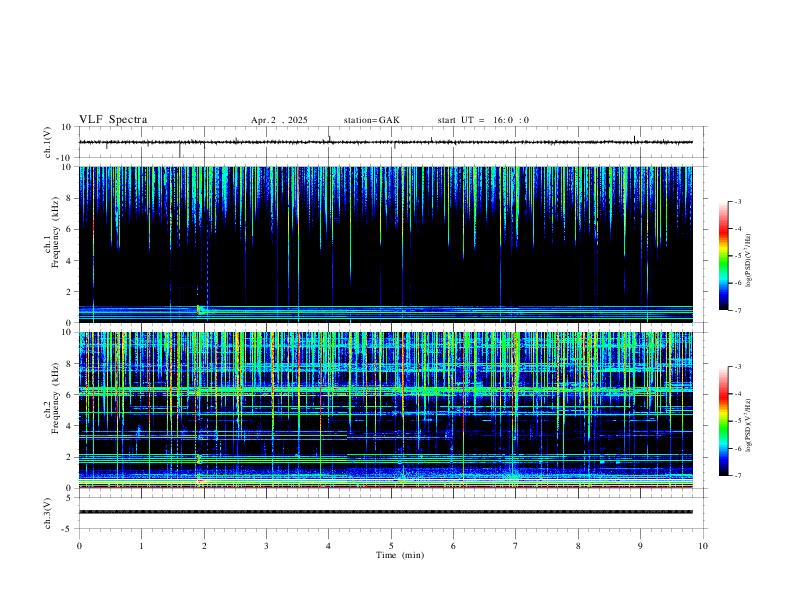The width and height of the screenshot is (792, 612).
Task: Click the time axis tick label '10'
Action: pos(703,546)
